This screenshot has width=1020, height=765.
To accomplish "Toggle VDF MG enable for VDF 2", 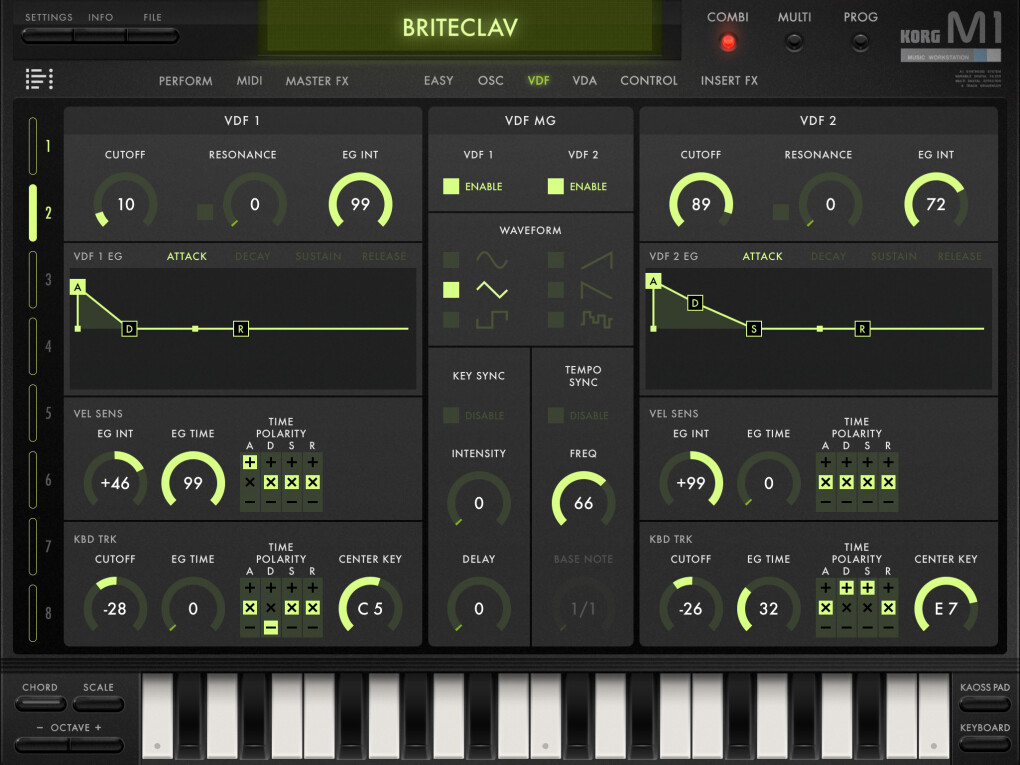I will [x=556, y=186].
